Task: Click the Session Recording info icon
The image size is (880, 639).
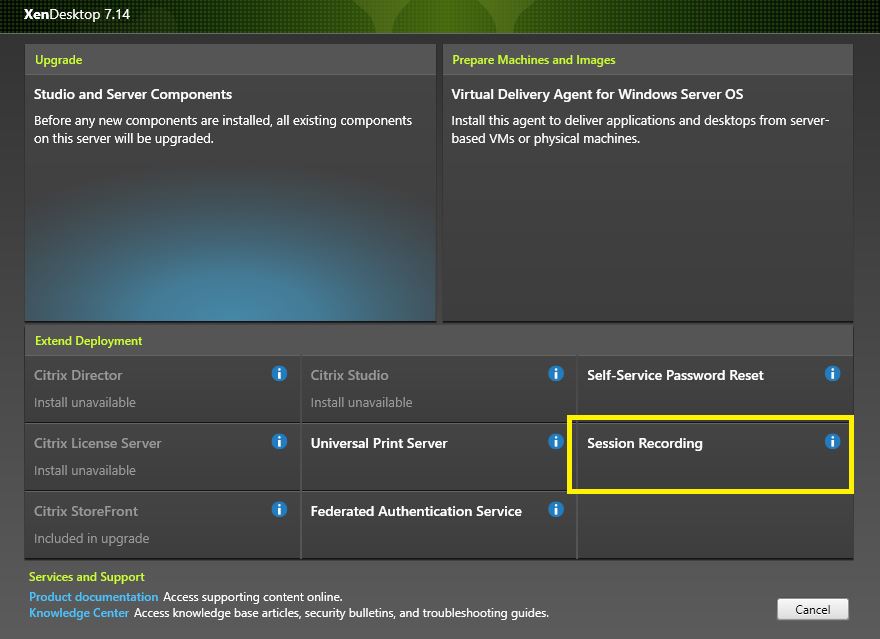Action: [832, 442]
